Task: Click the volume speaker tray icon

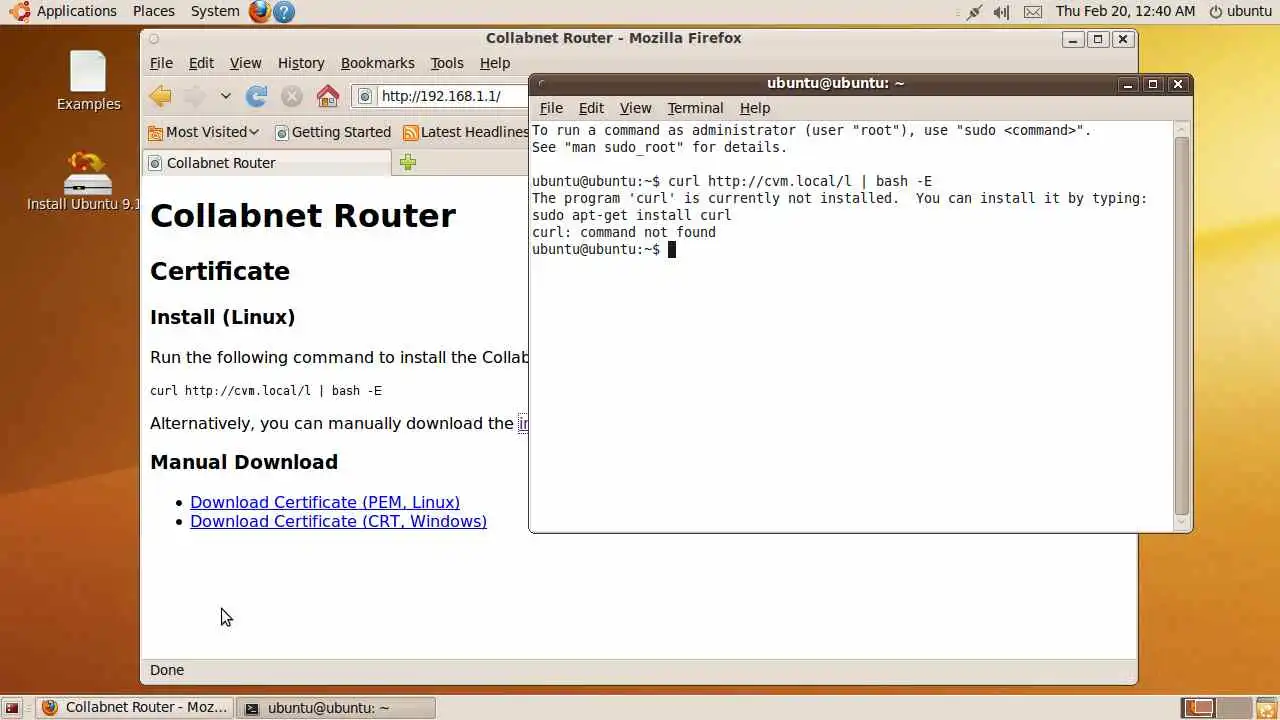Action: click(x=1002, y=12)
